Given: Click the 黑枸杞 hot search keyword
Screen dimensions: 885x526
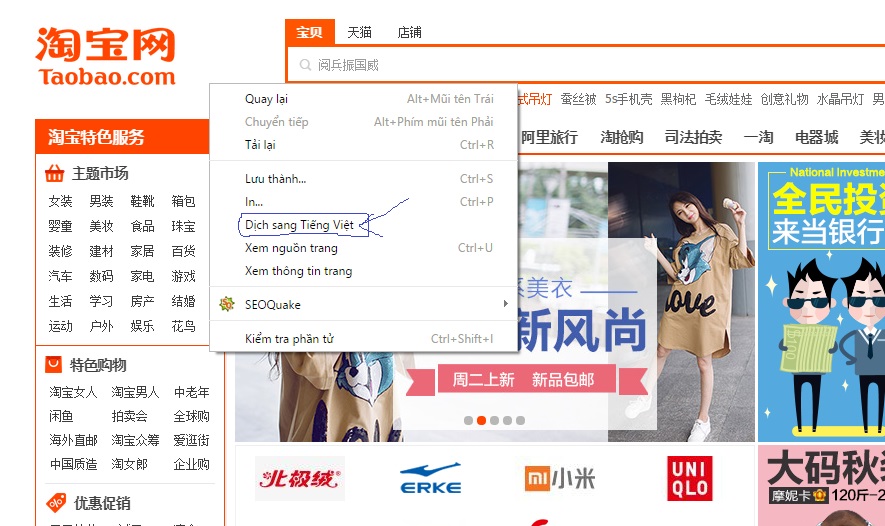Looking at the screenshot, I should pos(678,99).
